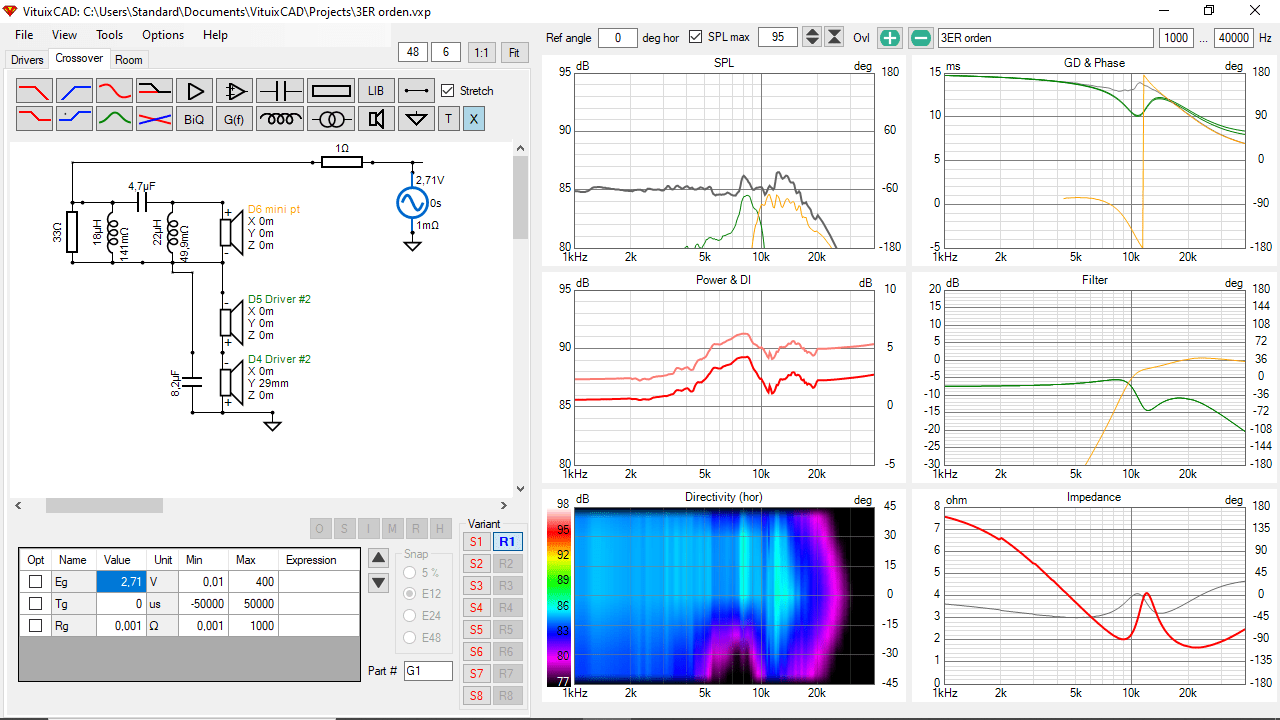Click the T toolbar button
Screen dimensions: 1280x720
click(x=448, y=119)
